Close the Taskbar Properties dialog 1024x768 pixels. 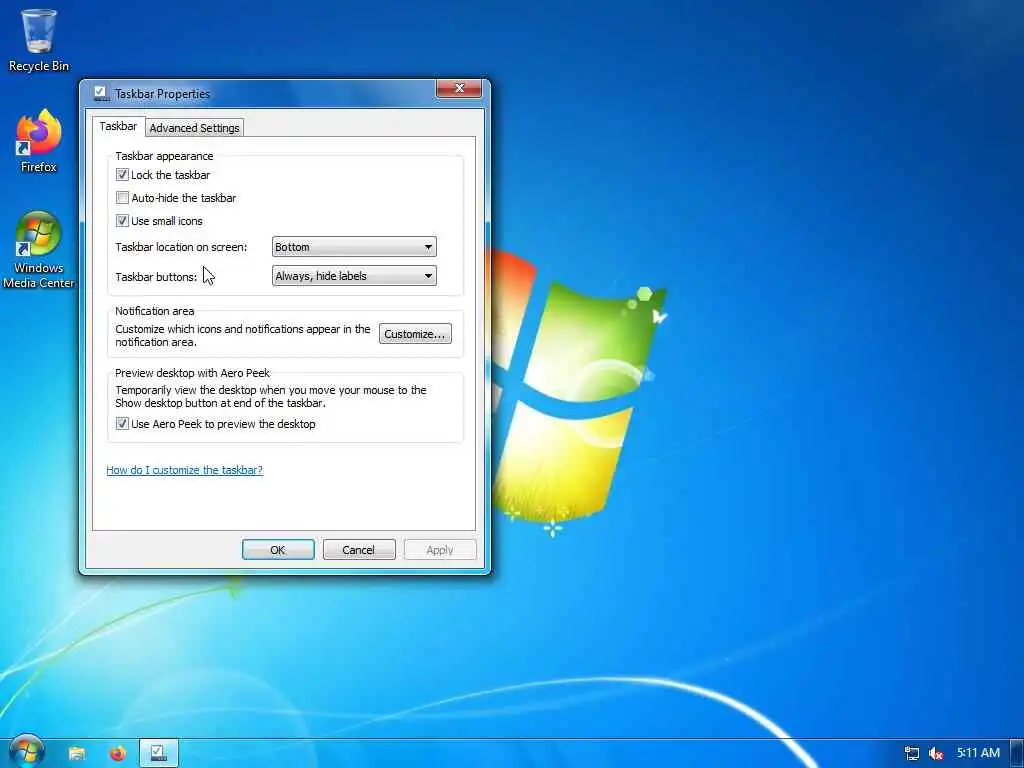point(458,88)
